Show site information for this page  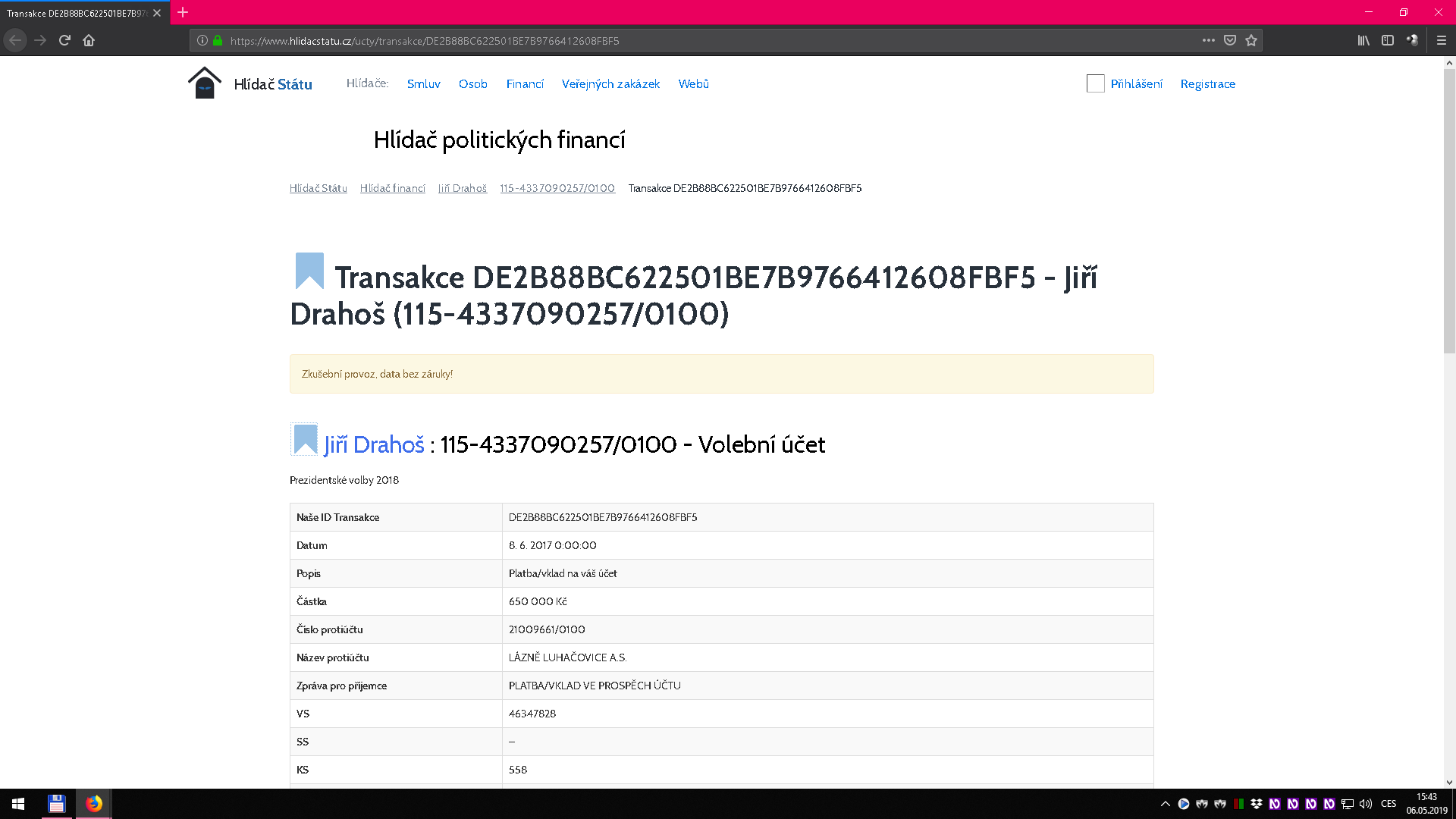(202, 40)
